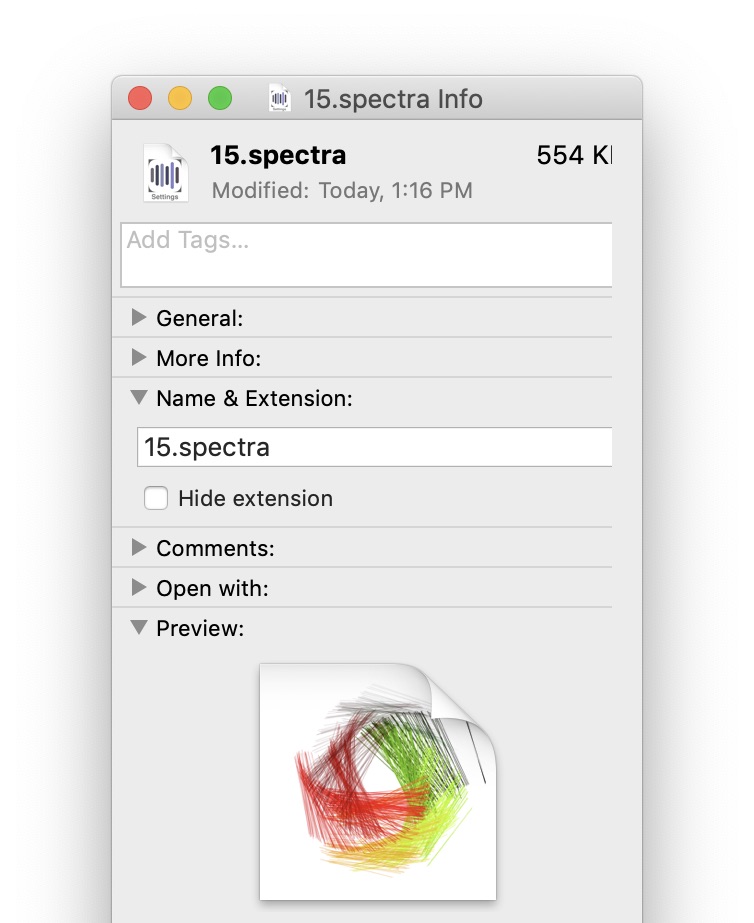The height and width of the screenshot is (923, 754).
Task: Click the colorful spectra preview thumbnail
Action: [x=378, y=780]
